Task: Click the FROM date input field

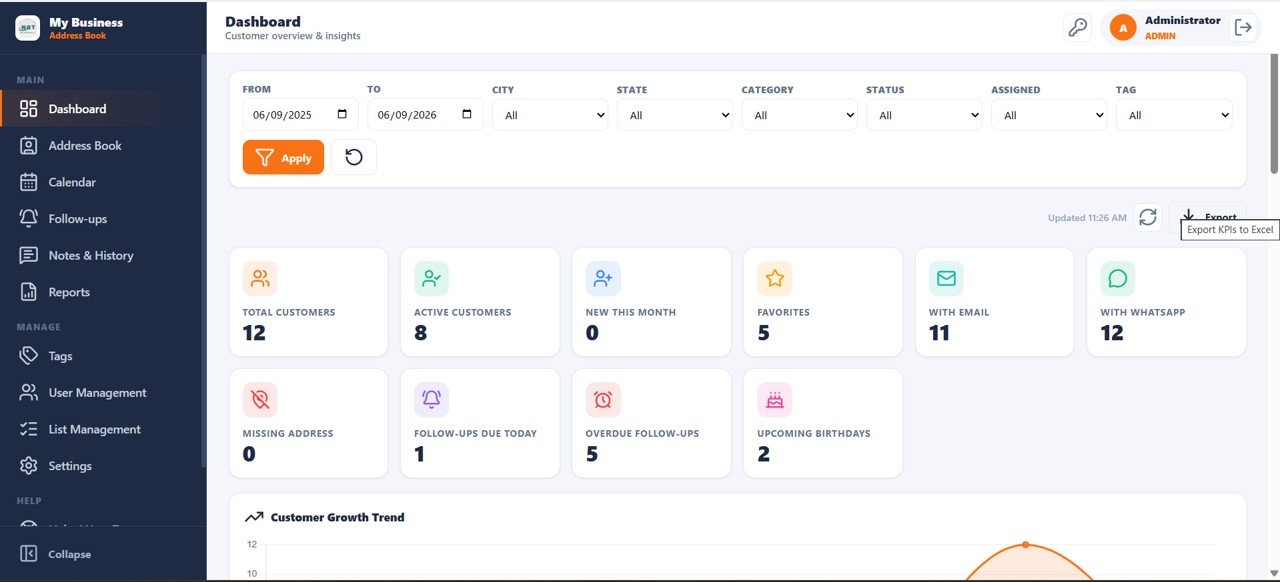Action: click(301, 115)
